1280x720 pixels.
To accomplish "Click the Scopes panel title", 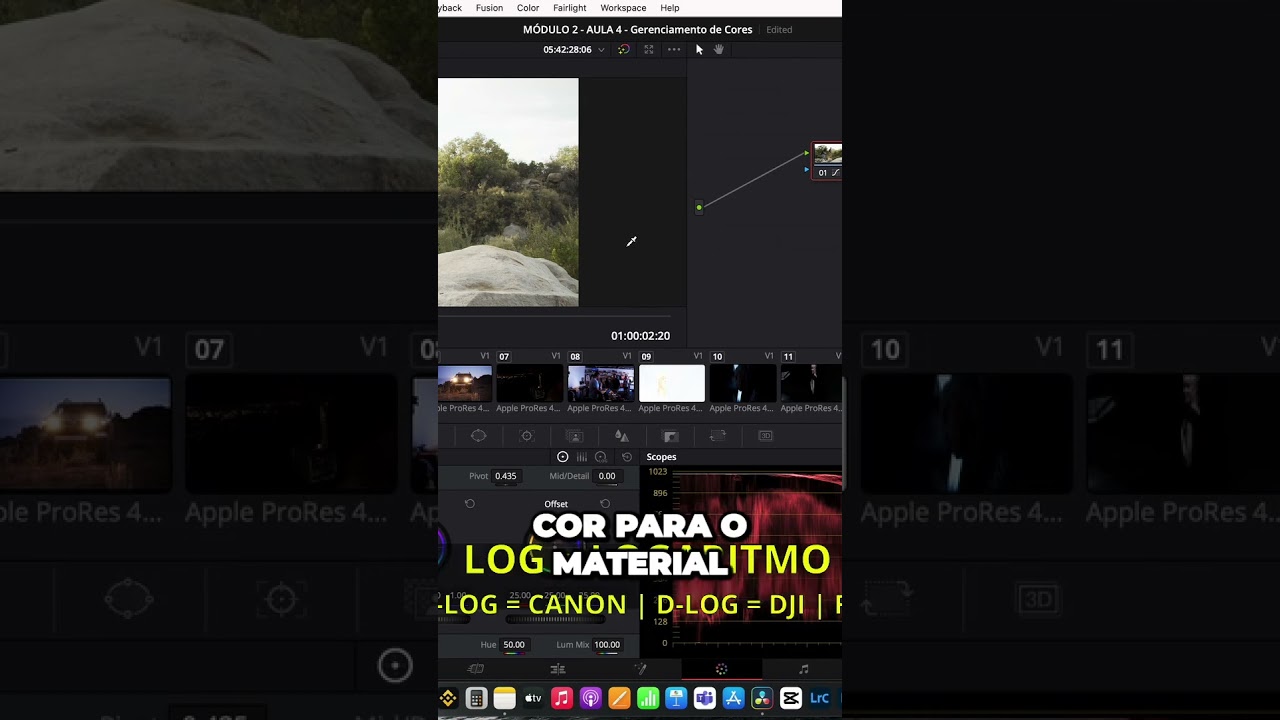I will point(661,457).
